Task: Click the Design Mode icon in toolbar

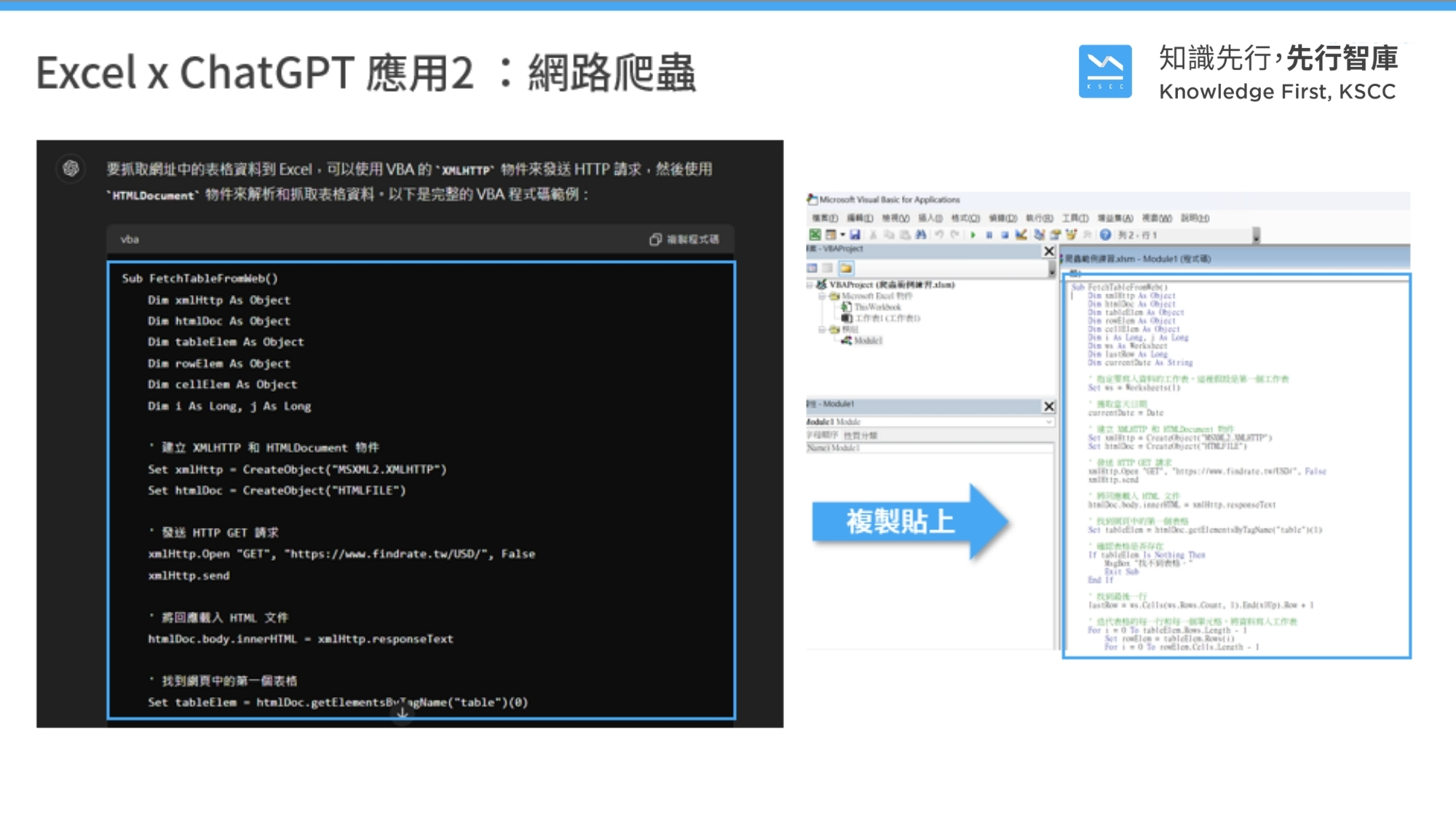Action: pyautogui.click(x=1021, y=234)
